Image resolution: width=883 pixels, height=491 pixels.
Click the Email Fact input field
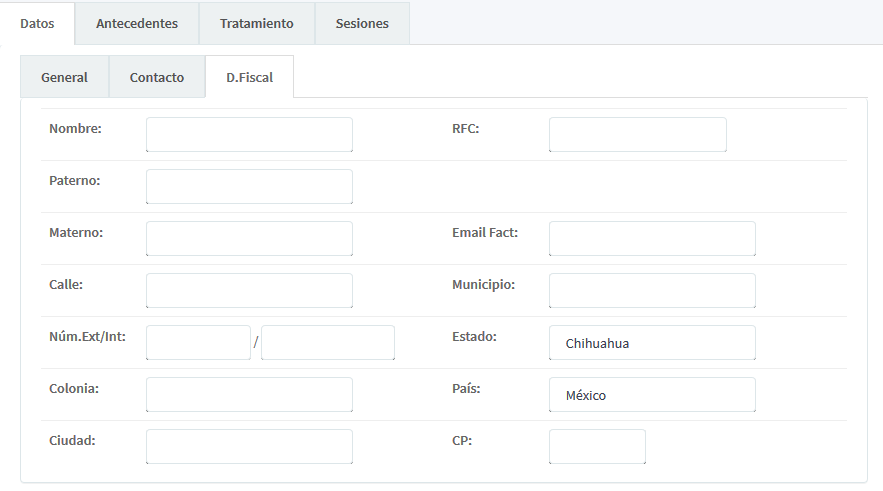[652, 238]
